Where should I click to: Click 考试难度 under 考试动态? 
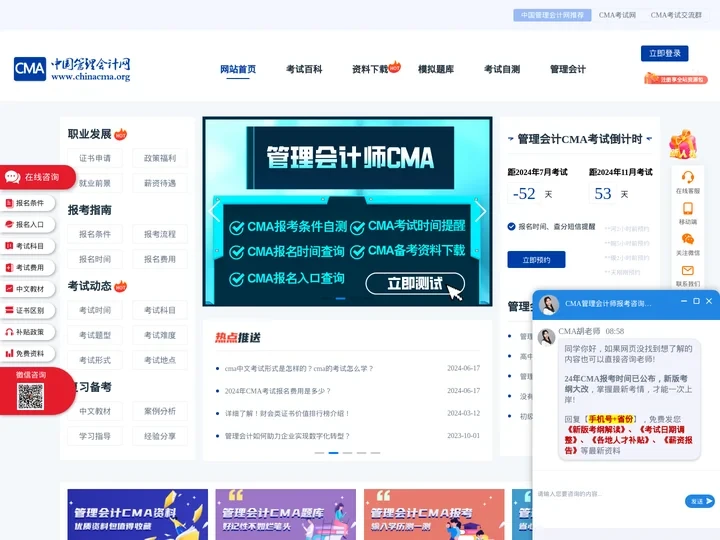pos(160,335)
